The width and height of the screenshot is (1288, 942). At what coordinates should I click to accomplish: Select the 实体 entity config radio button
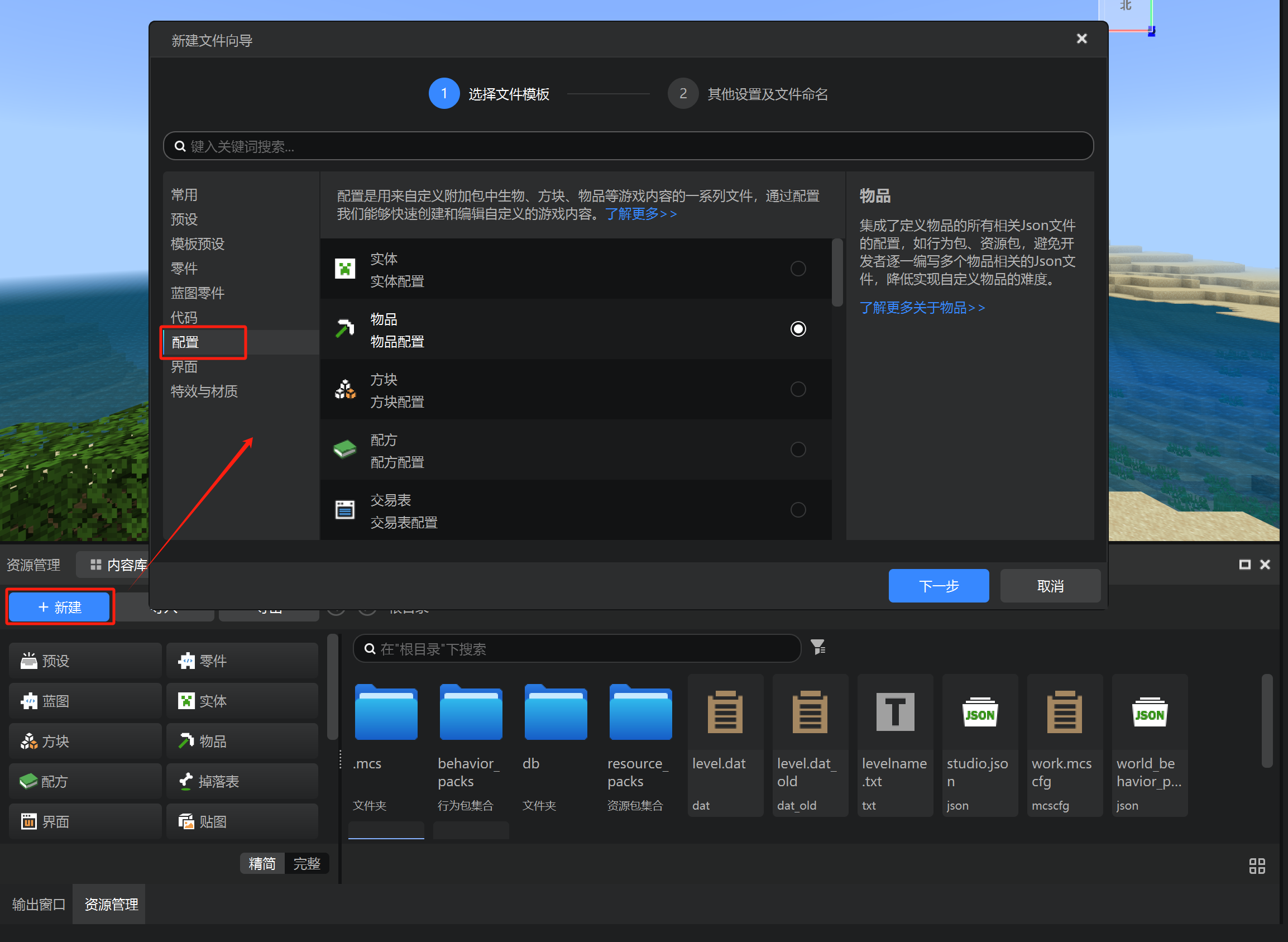pos(798,269)
